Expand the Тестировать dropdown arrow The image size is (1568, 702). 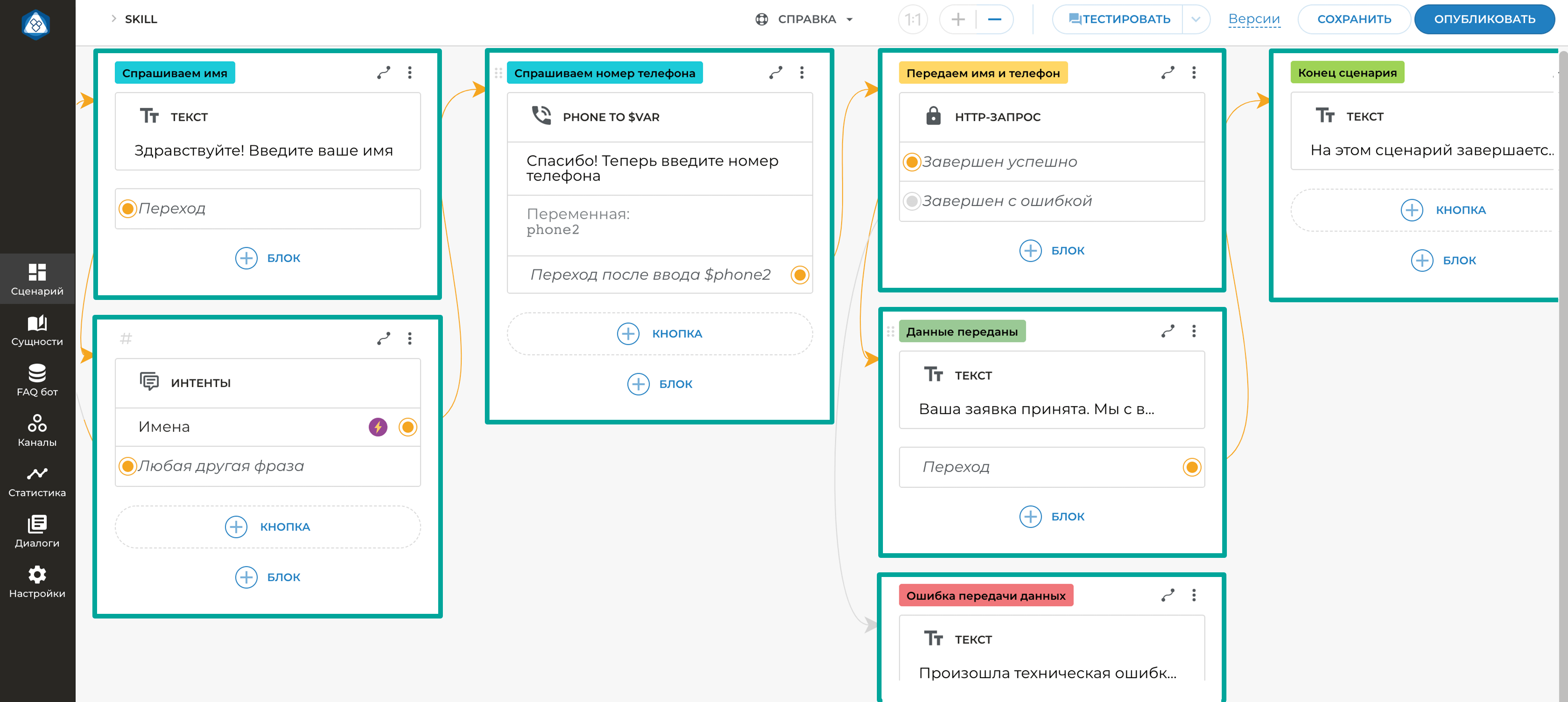[1196, 20]
